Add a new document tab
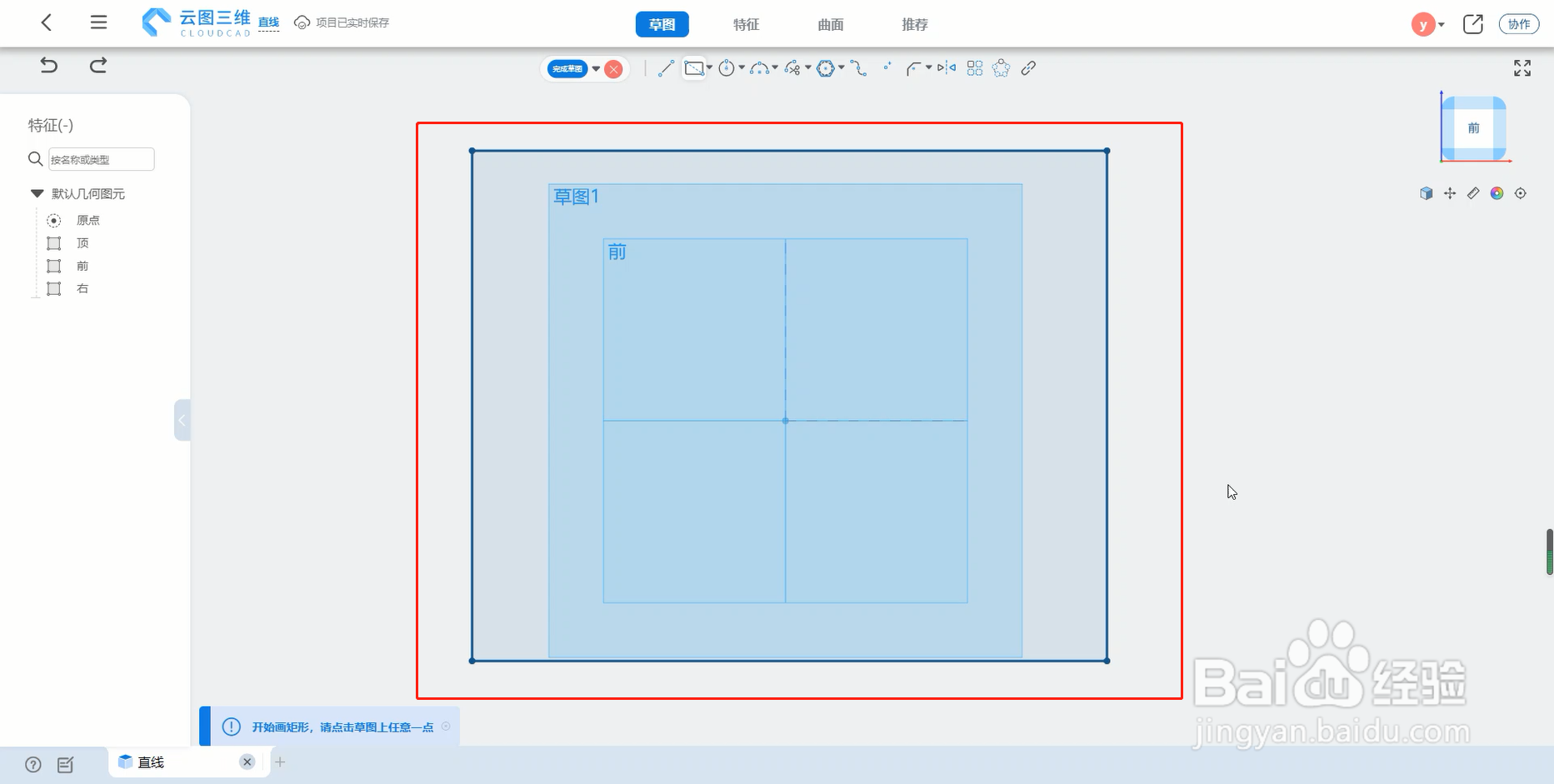1554x784 pixels. pyautogui.click(x=281, y=762)
